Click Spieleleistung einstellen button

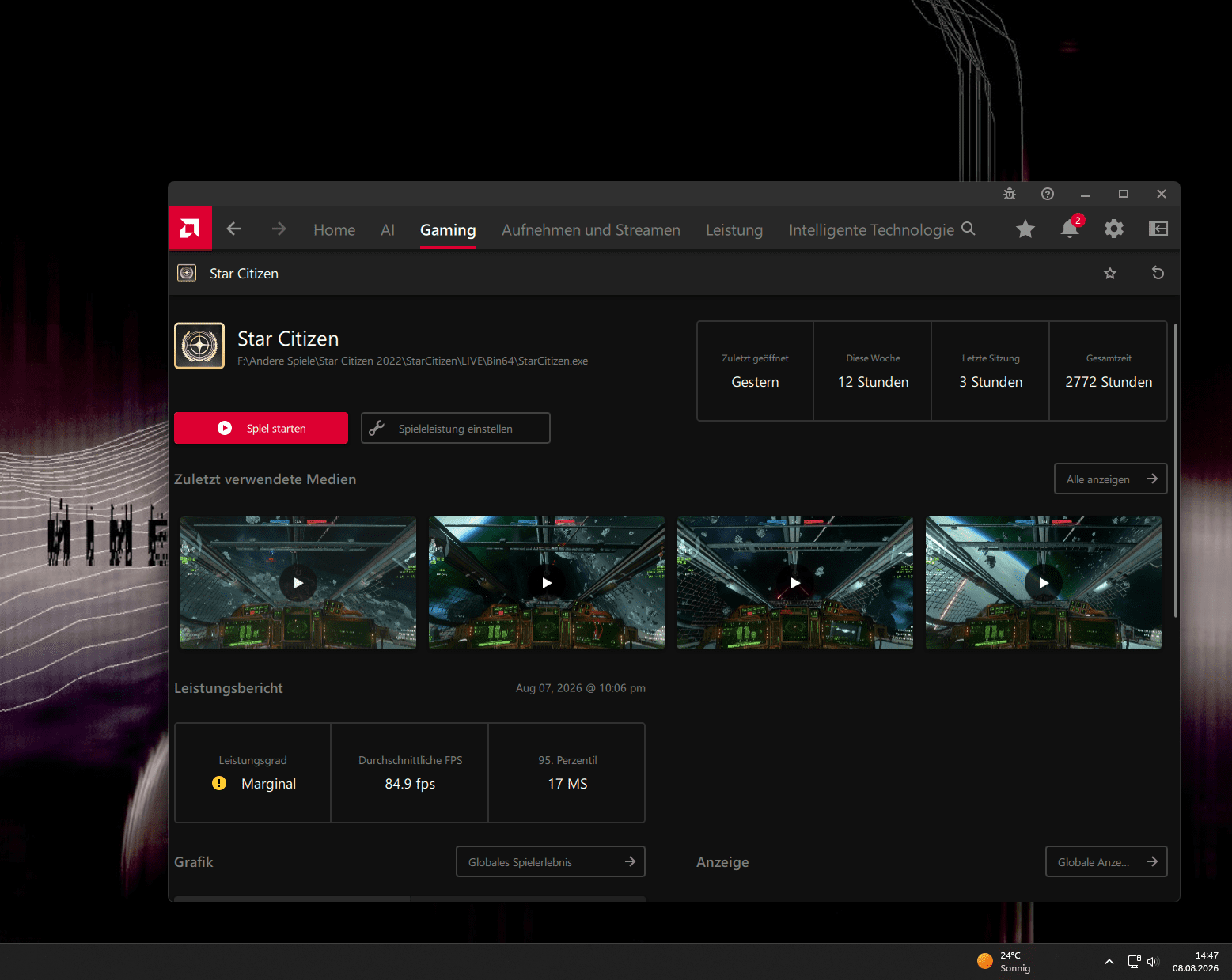[x=456, y=428]
